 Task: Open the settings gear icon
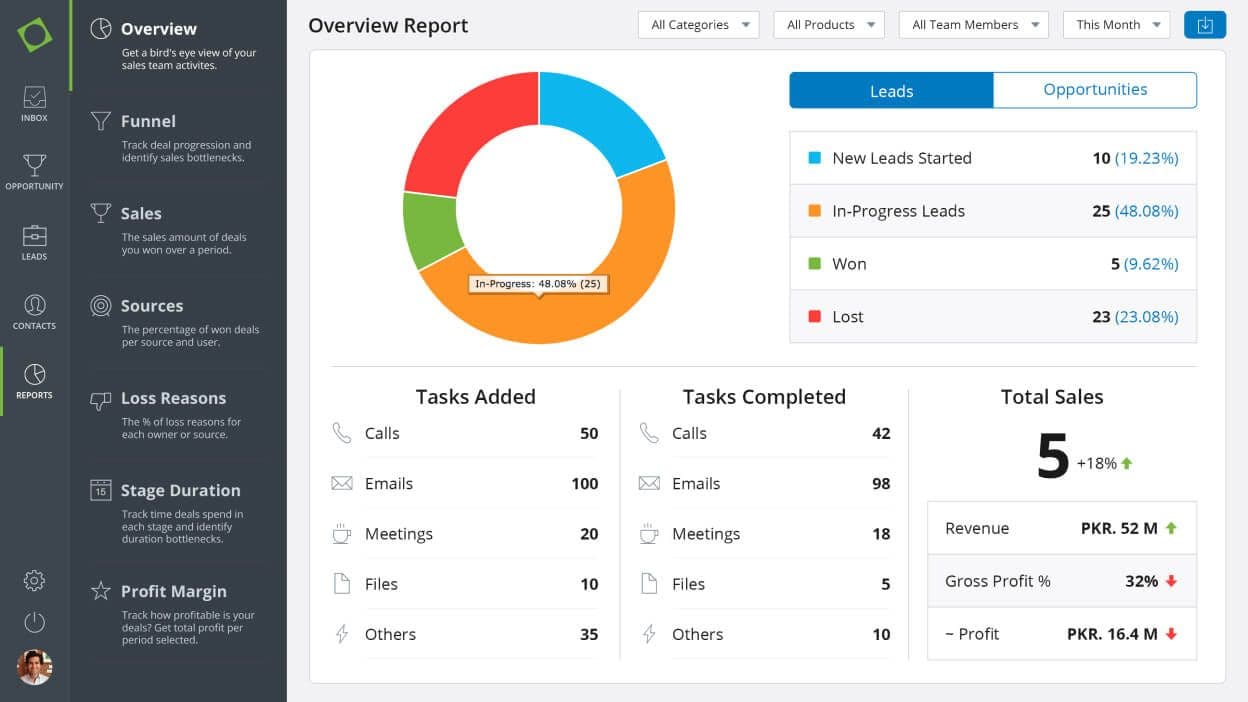pos(34,580)
